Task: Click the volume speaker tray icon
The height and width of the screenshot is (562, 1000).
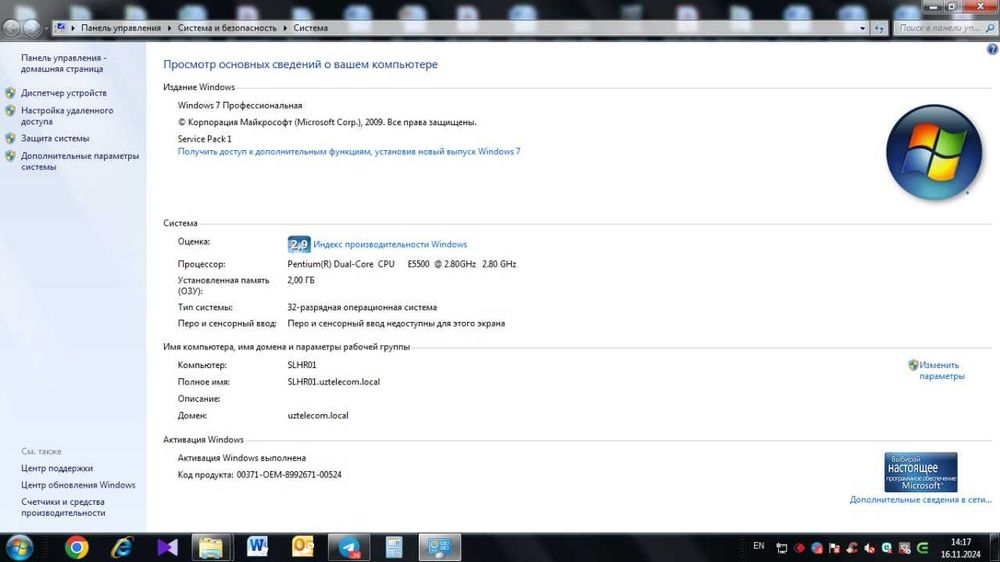Action: [869, 548]
